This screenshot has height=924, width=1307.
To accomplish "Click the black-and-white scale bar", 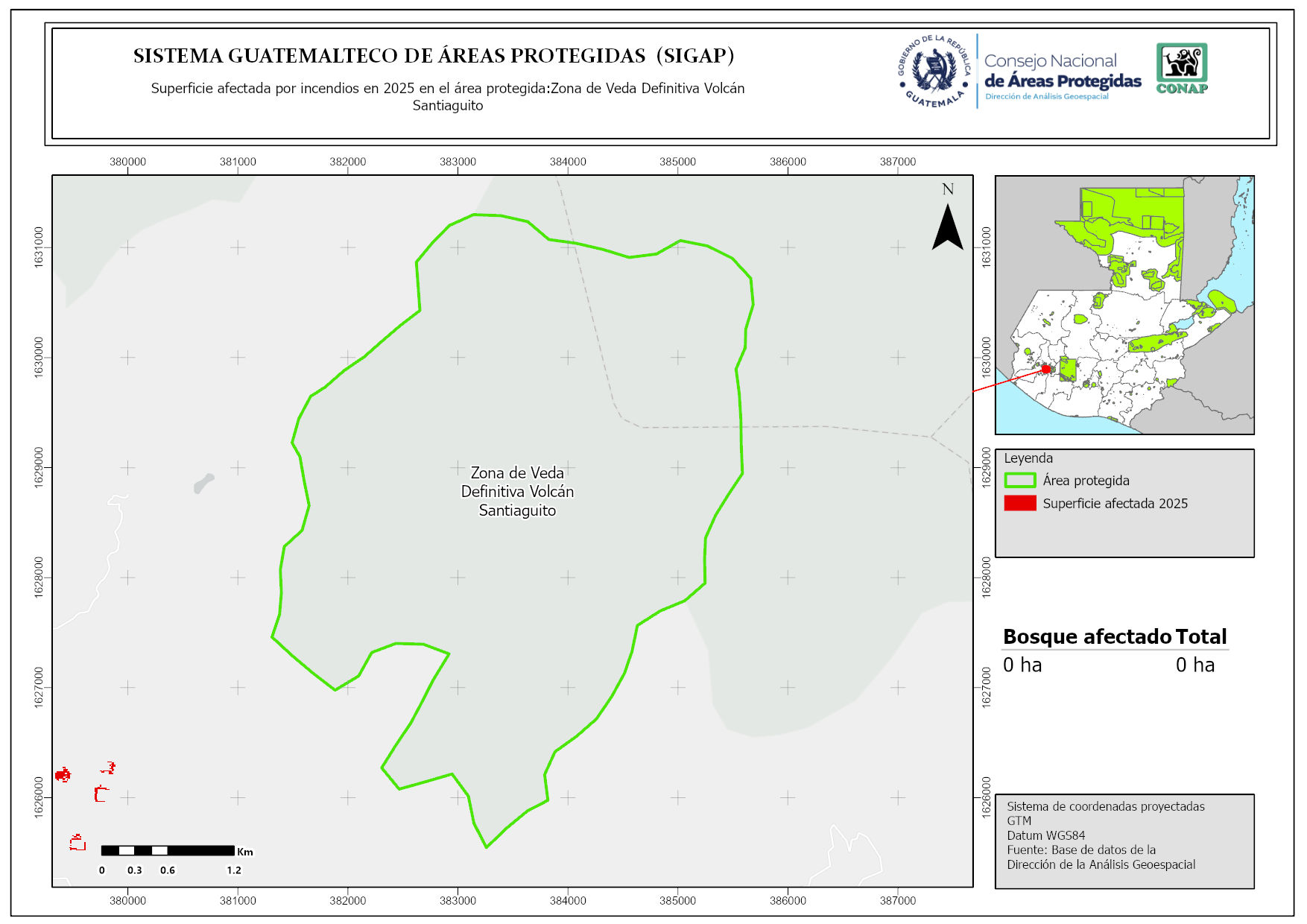I will 168,850.
